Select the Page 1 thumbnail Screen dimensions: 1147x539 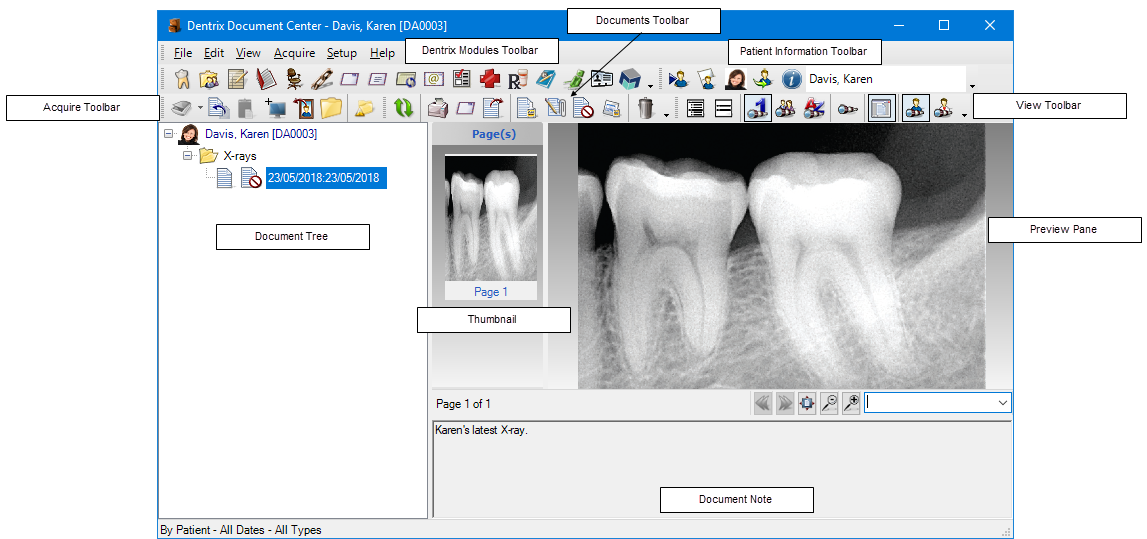[491, 227]
